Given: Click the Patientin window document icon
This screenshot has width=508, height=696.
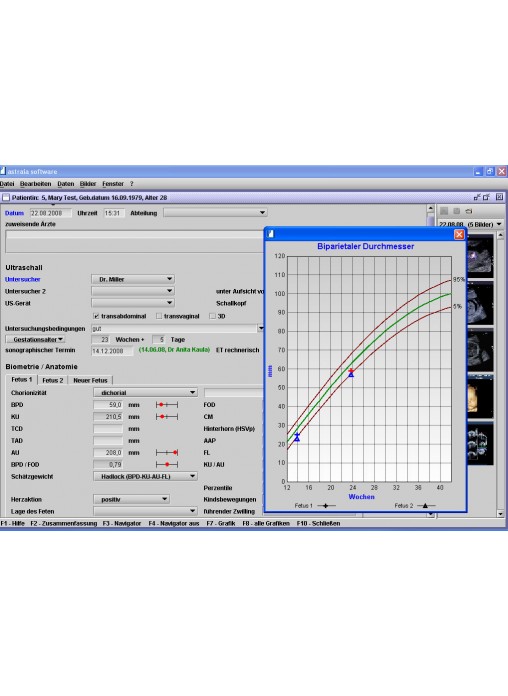Looking at the screenshot, I should point(6,198).
